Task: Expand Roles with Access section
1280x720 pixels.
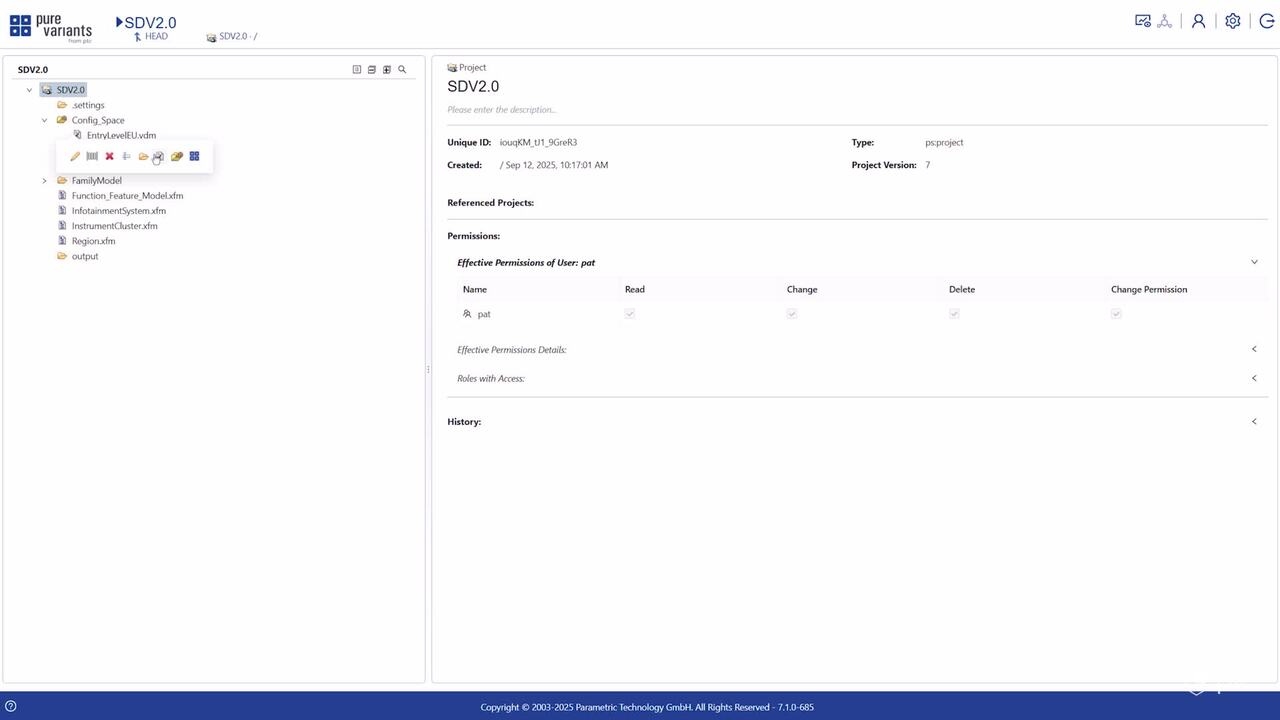Action: click(x=1254, y=378)
